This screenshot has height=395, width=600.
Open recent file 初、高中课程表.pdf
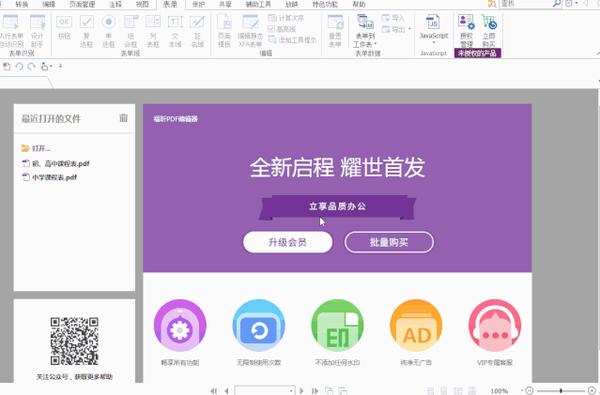click(56, 163)
